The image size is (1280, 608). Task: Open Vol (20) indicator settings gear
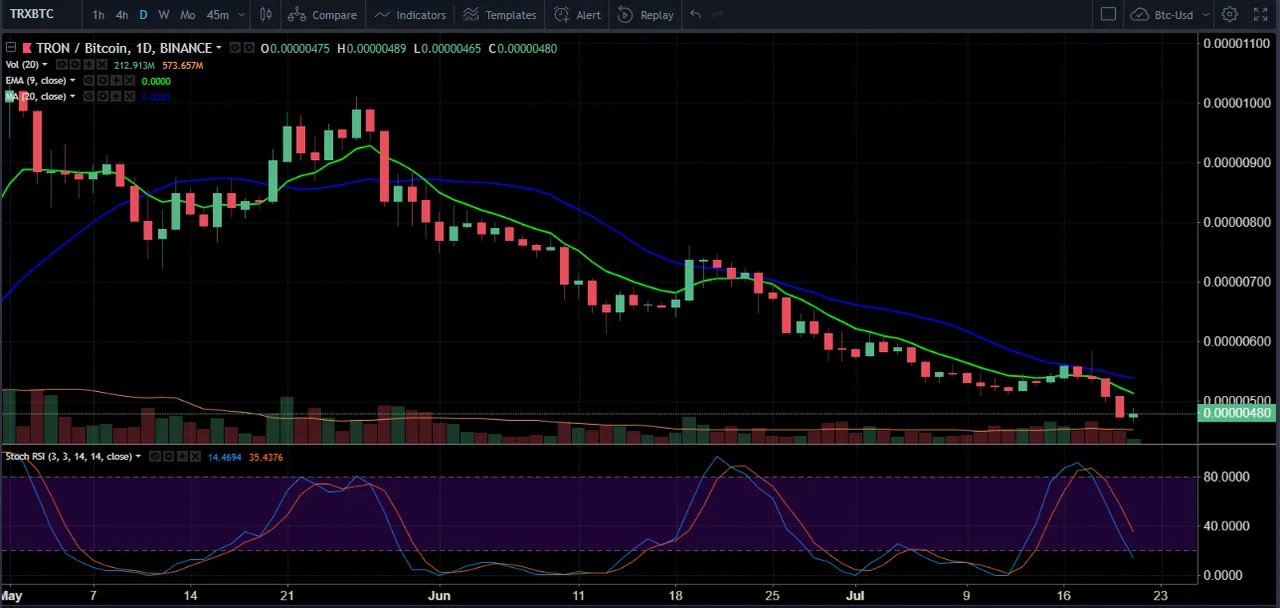point(75,64)
